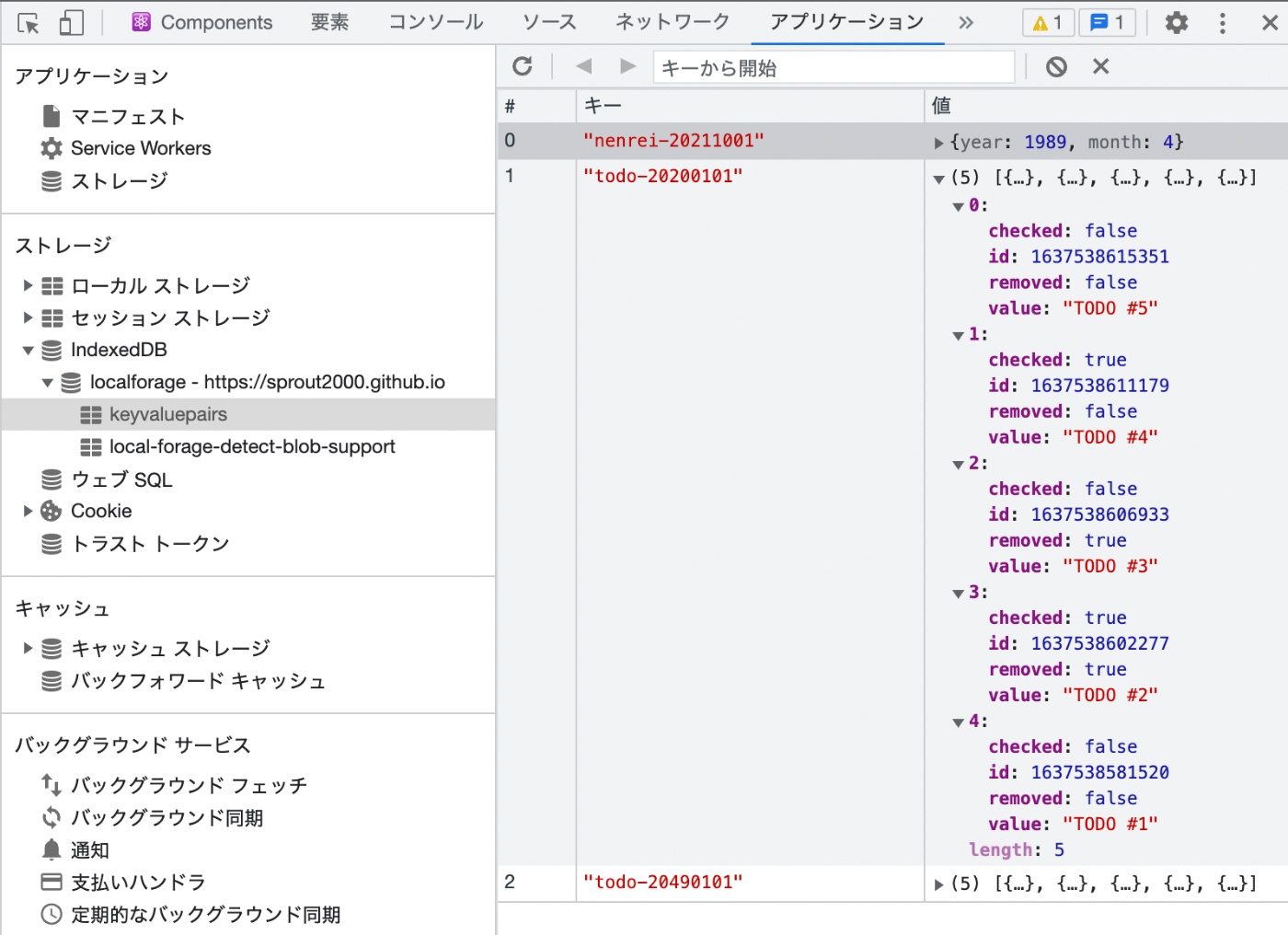Select local-forage-detect-blob-support store

(252, 447)
